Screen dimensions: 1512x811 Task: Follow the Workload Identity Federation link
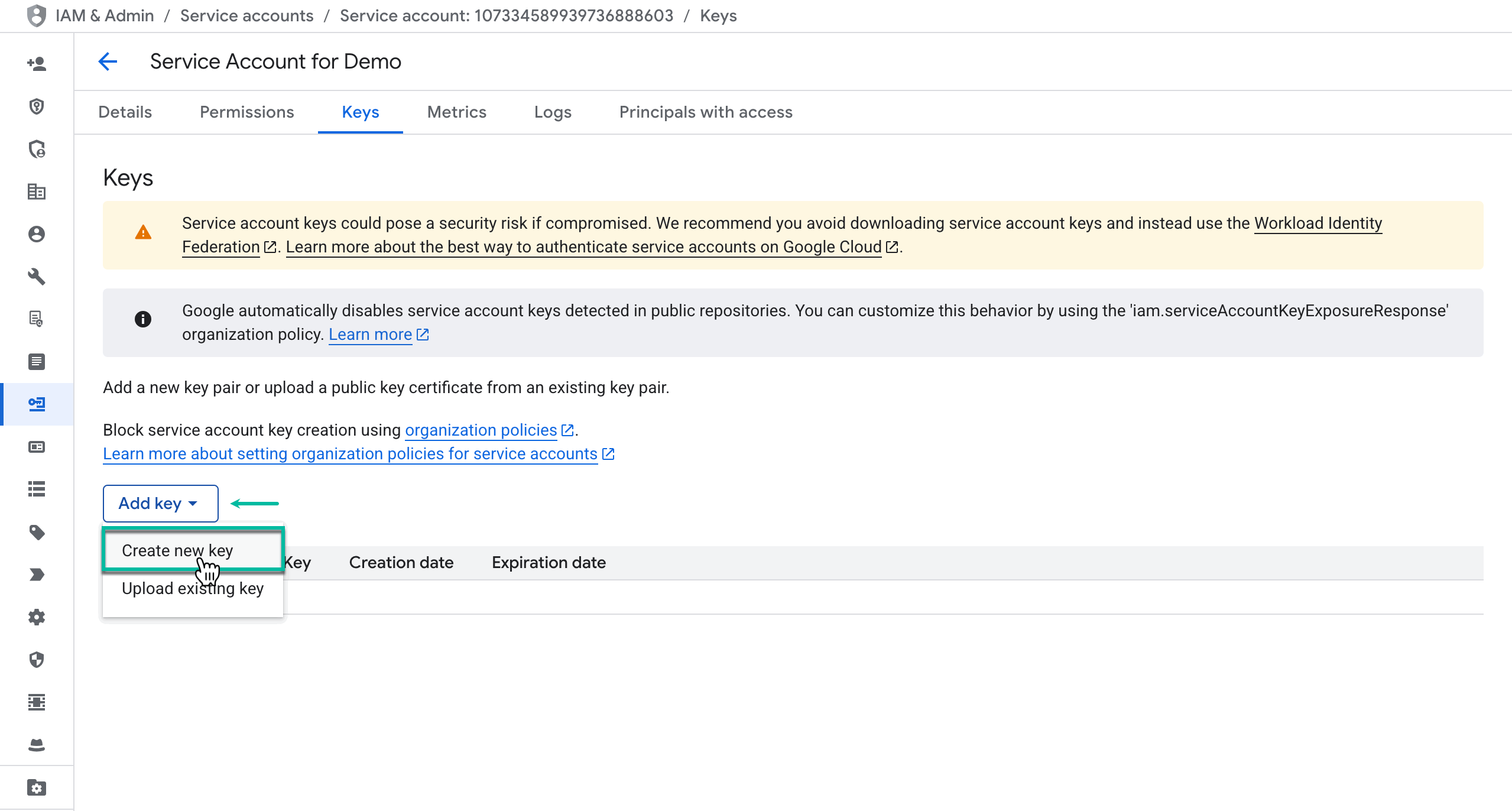[1319, 223]
